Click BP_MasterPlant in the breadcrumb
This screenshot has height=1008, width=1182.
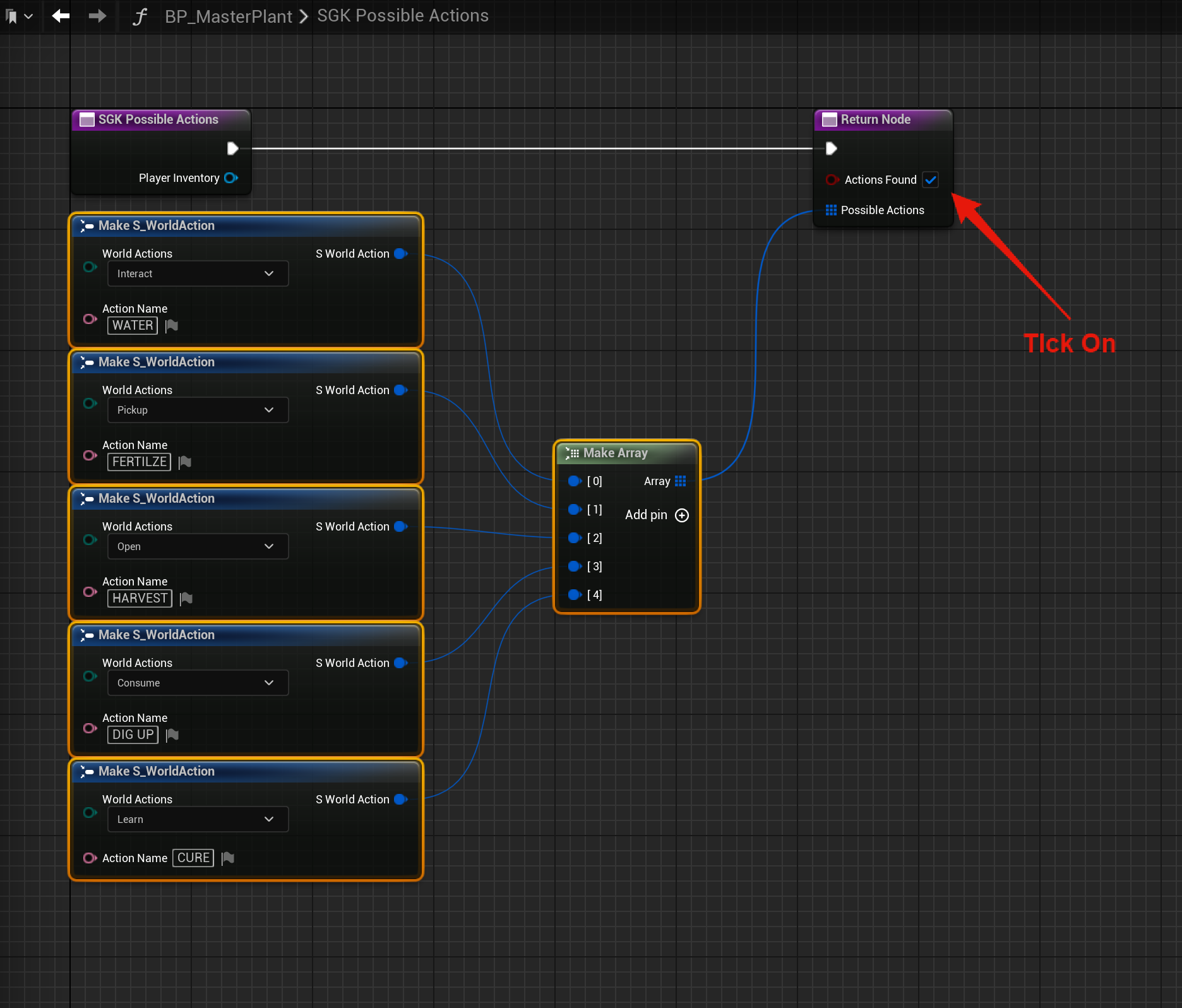(229, 16)
